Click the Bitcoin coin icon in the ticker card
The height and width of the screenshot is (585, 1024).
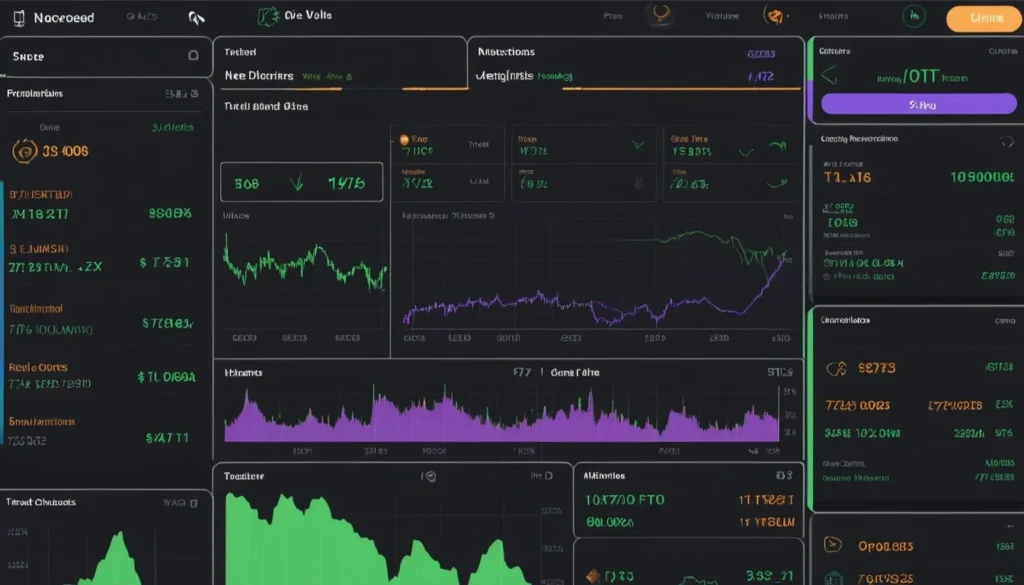(x=403, y=138)
